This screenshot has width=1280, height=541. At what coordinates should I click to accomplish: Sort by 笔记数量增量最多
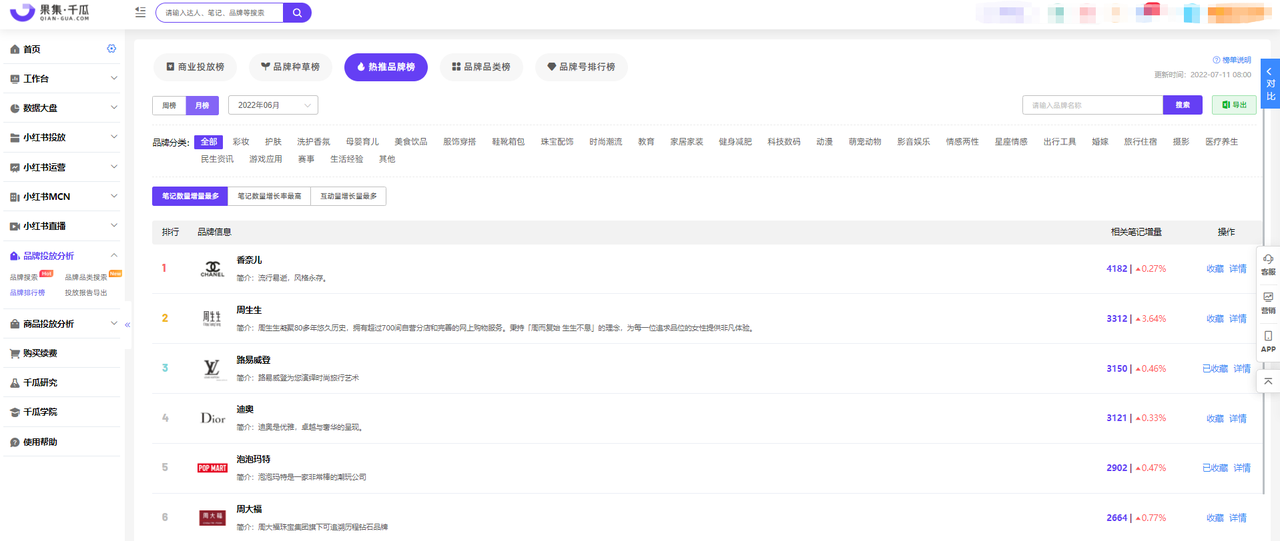click(x=190, y=196)
